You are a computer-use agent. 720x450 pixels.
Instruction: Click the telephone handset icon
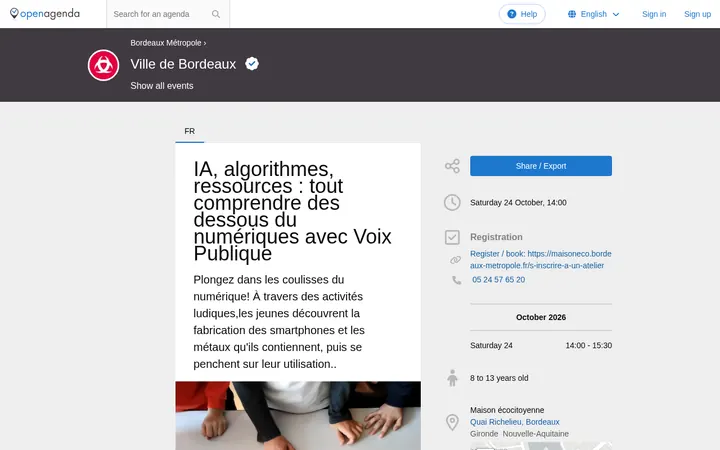click(456, 280)
